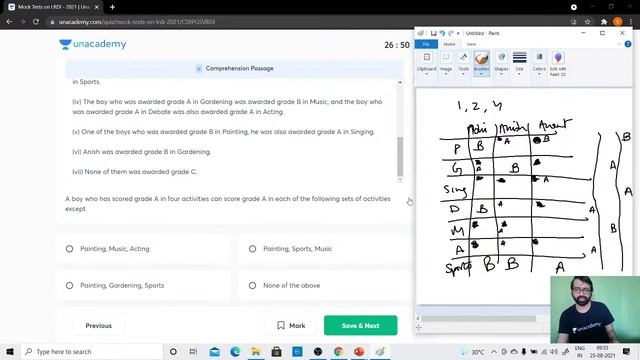The height and width of the screenshot is (360, 640).
Task: Open Task View on taskbar
Action: pyautogui.click(x=193, y=351)
